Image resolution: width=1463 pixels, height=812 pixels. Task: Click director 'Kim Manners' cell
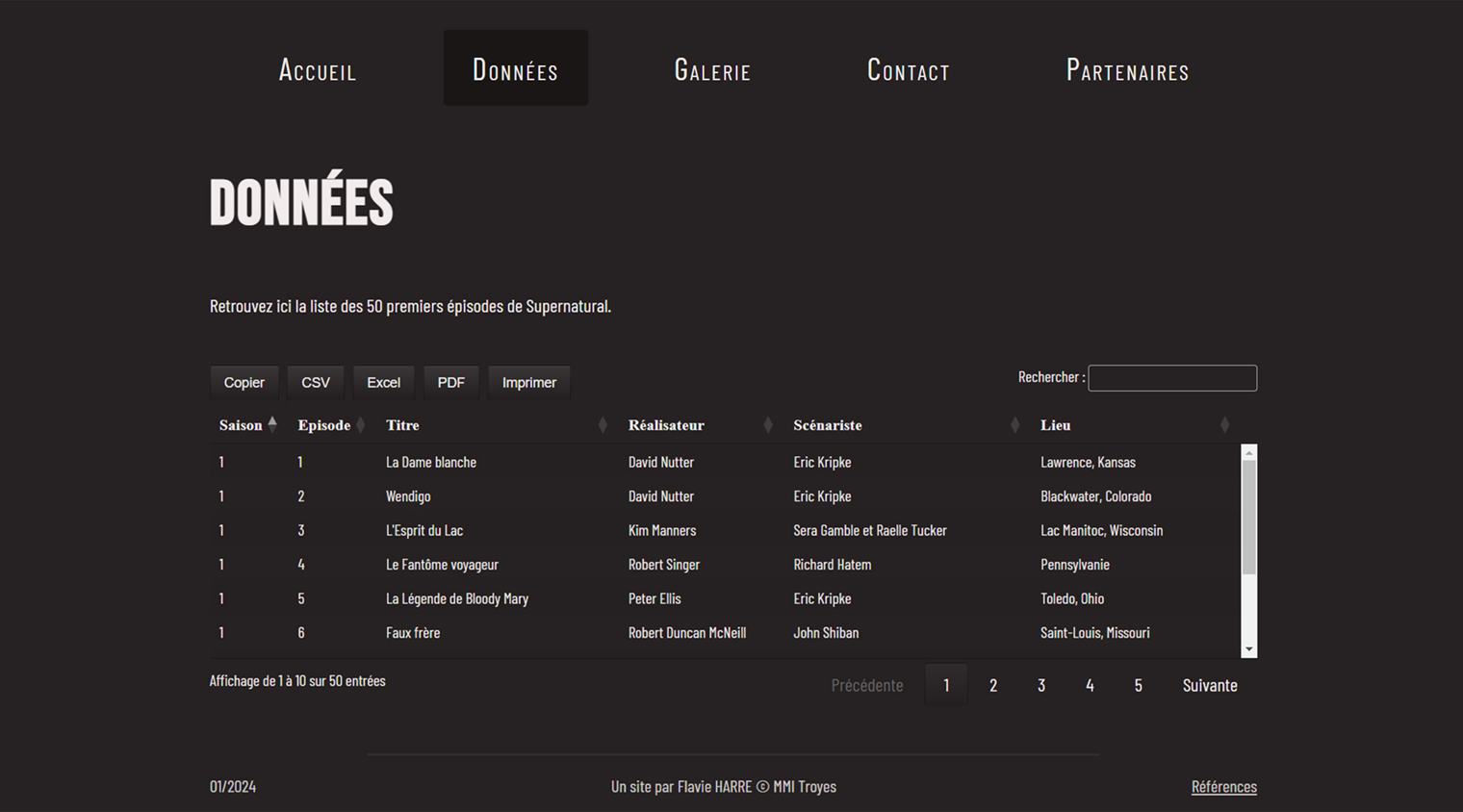tap(662, 530)
